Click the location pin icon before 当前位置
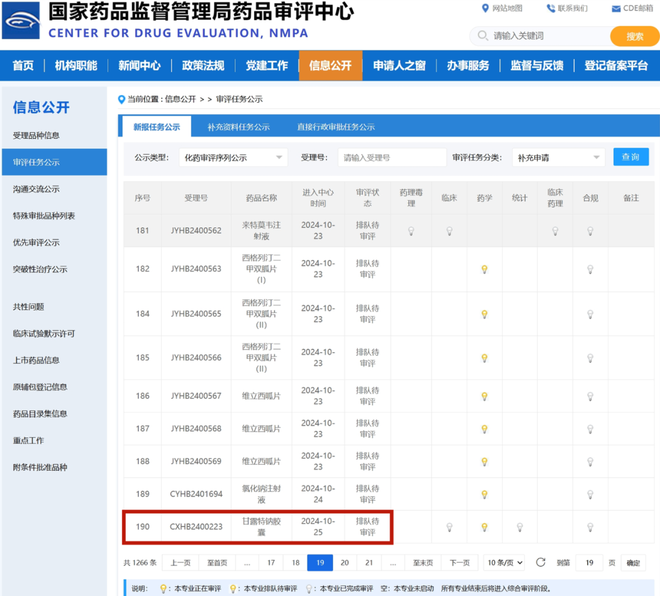The image size is (660, 596). (x=121, y=100)
